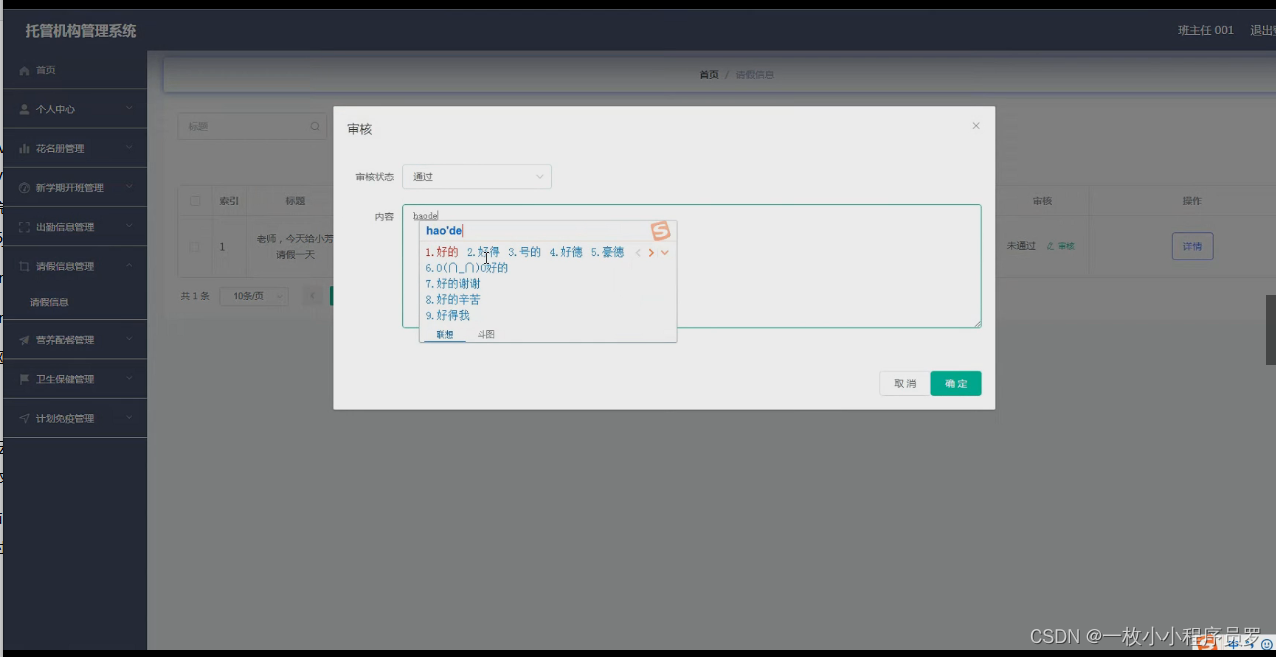Screen dimensions: 1276x657
Task: Select the 请假信息 submenu item
Action: coord(74,302)
